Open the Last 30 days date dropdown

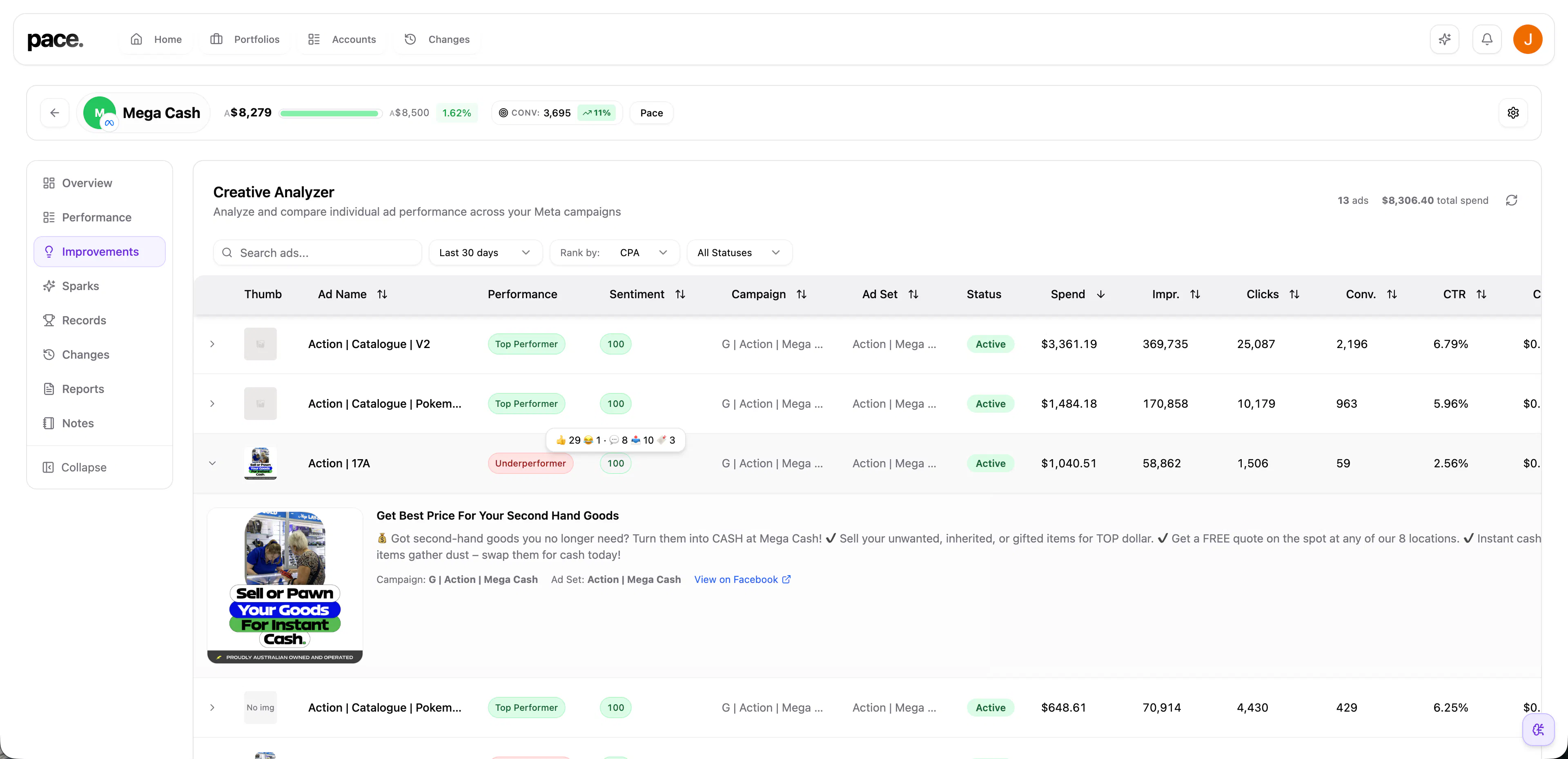click(x=485, y=253)
